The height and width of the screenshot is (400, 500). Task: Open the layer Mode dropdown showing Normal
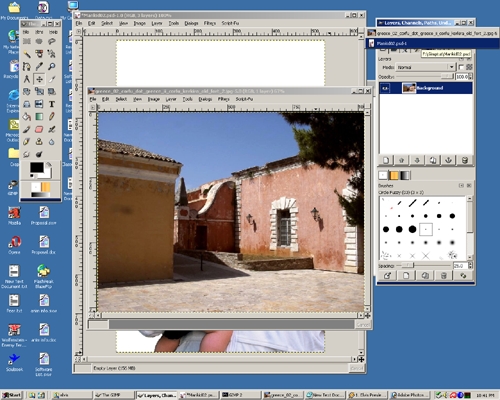click(425, 67)
